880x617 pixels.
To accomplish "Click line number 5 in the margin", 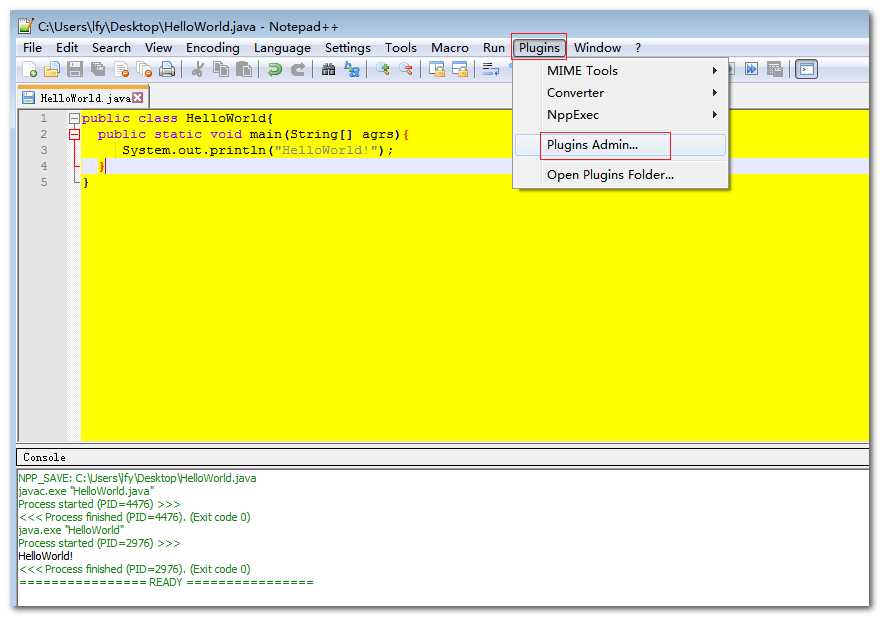I will click(x=43, y=182).
